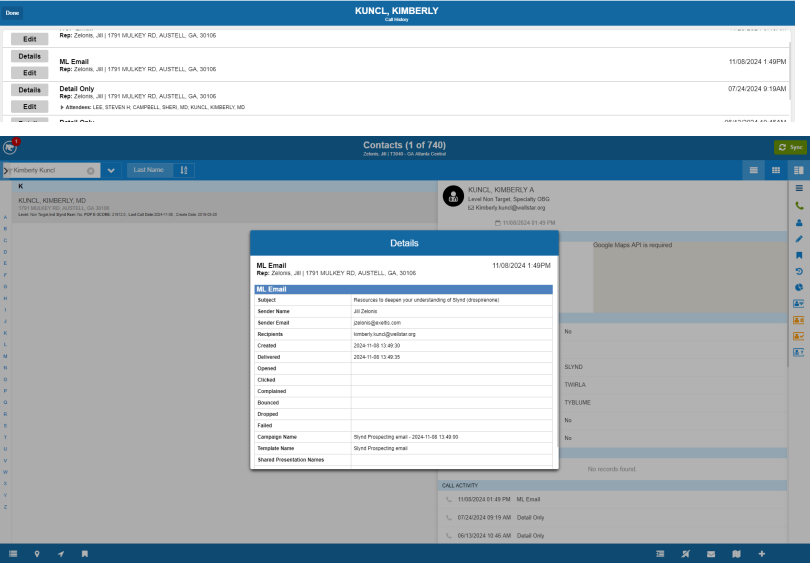Clear the Kimberly Kuncl search text

tap(91, 171)
